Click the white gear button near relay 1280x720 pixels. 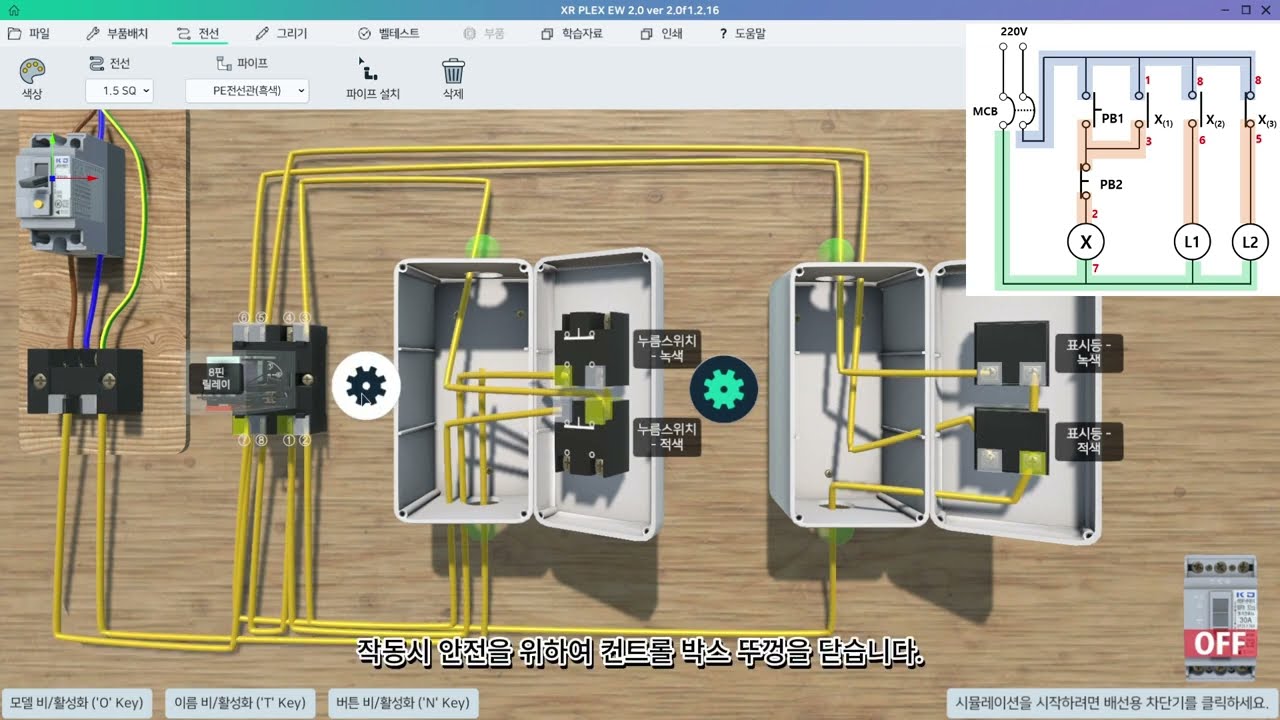[366, 386]
